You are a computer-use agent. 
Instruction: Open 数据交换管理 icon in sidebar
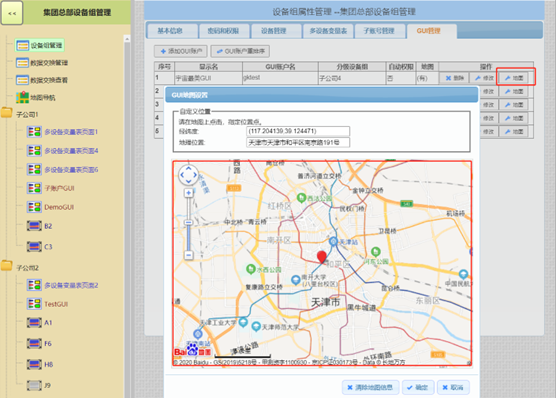22,63
